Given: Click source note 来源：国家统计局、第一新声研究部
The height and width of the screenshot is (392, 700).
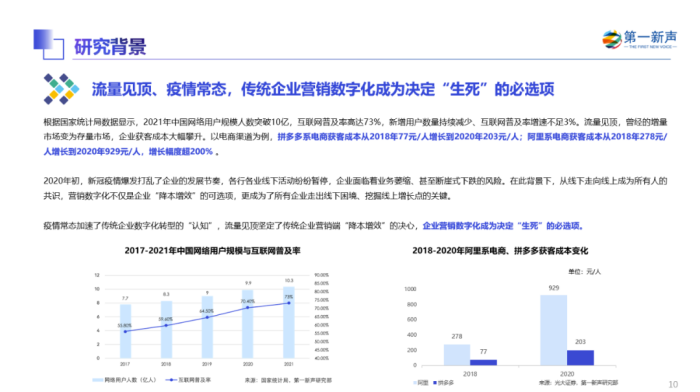Looking at the screenshot, I should pos(288,380).
